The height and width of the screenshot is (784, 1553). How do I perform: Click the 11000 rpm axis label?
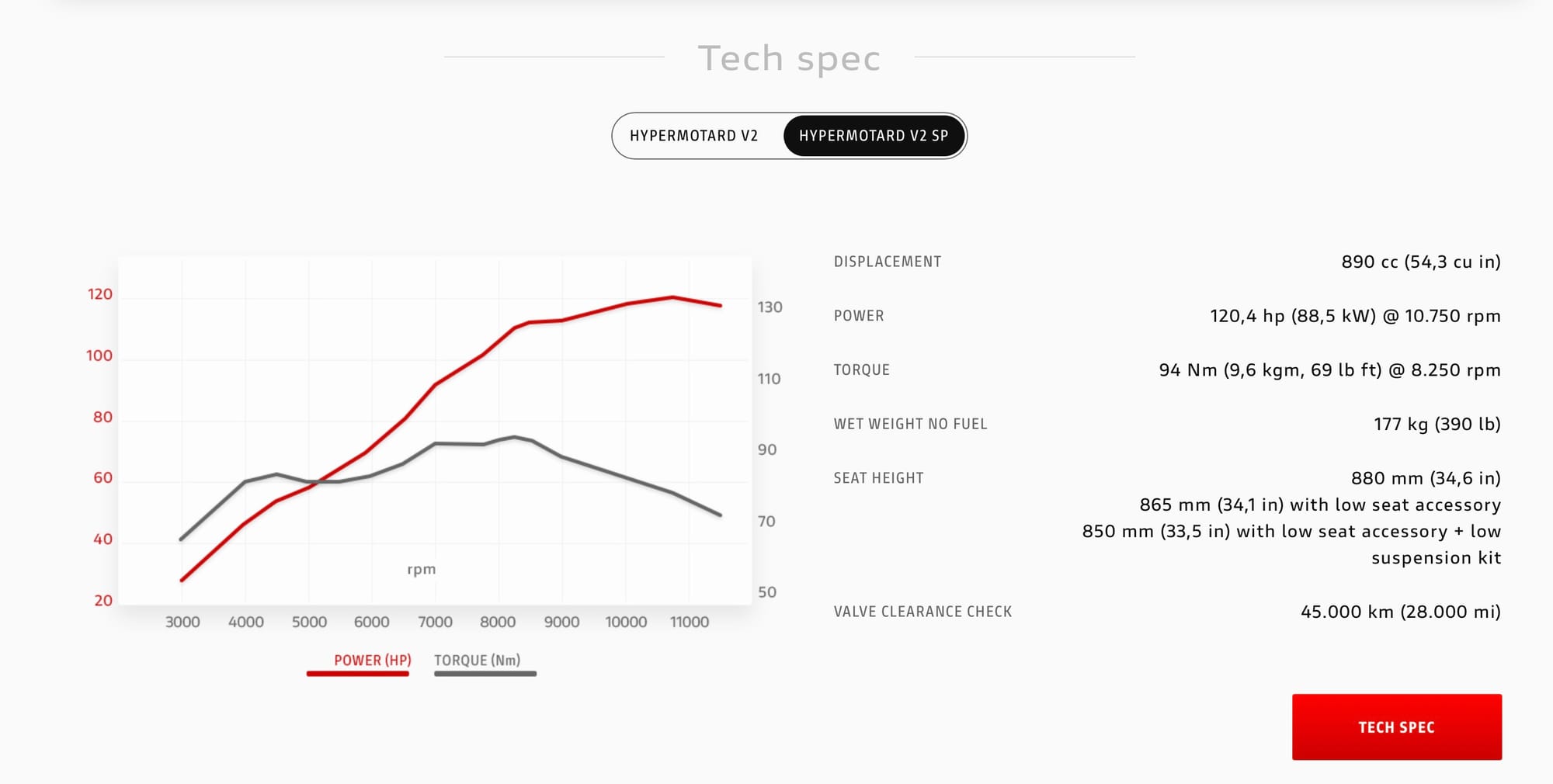pos(689,622)
